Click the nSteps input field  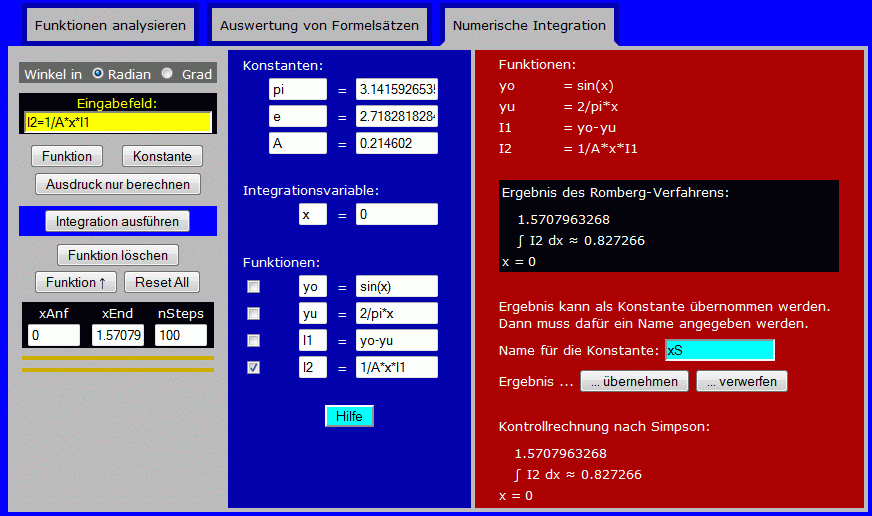(x=180, y=335)
